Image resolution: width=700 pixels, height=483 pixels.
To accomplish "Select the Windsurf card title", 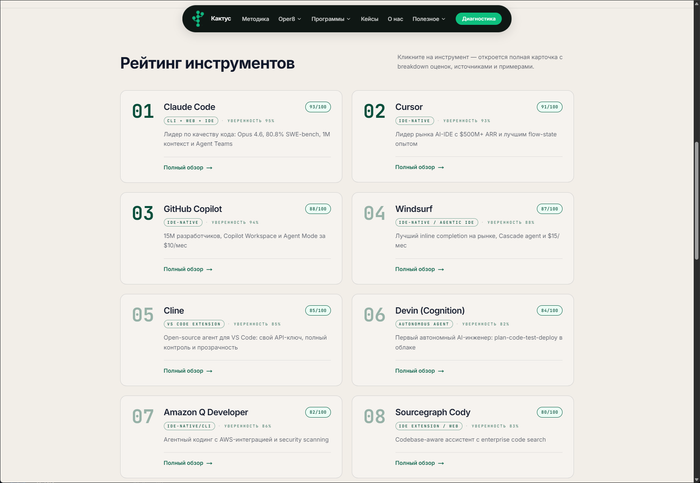I will (413, 209).
